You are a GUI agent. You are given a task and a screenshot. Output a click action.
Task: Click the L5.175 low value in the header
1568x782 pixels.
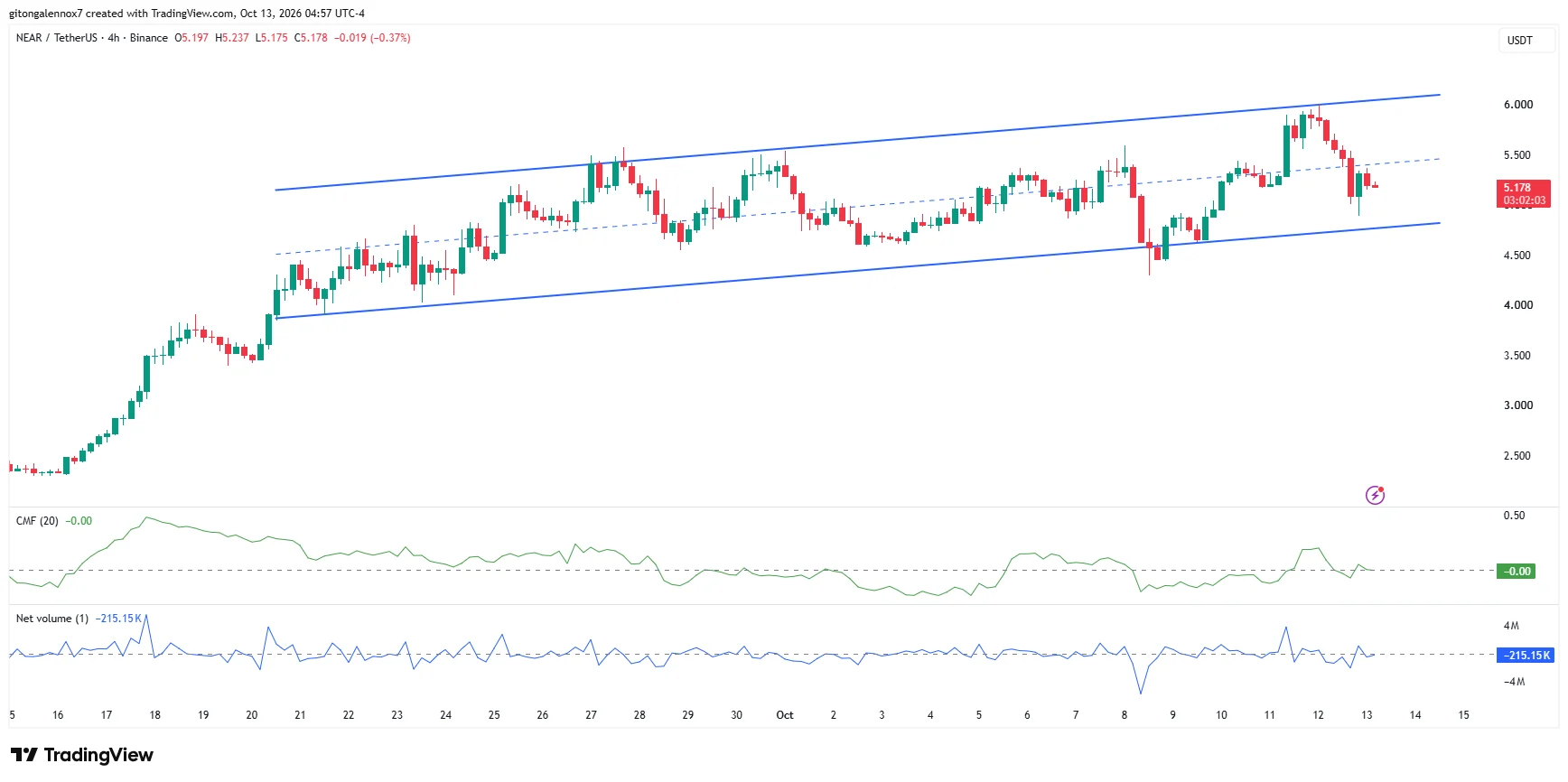coord(272,38)
